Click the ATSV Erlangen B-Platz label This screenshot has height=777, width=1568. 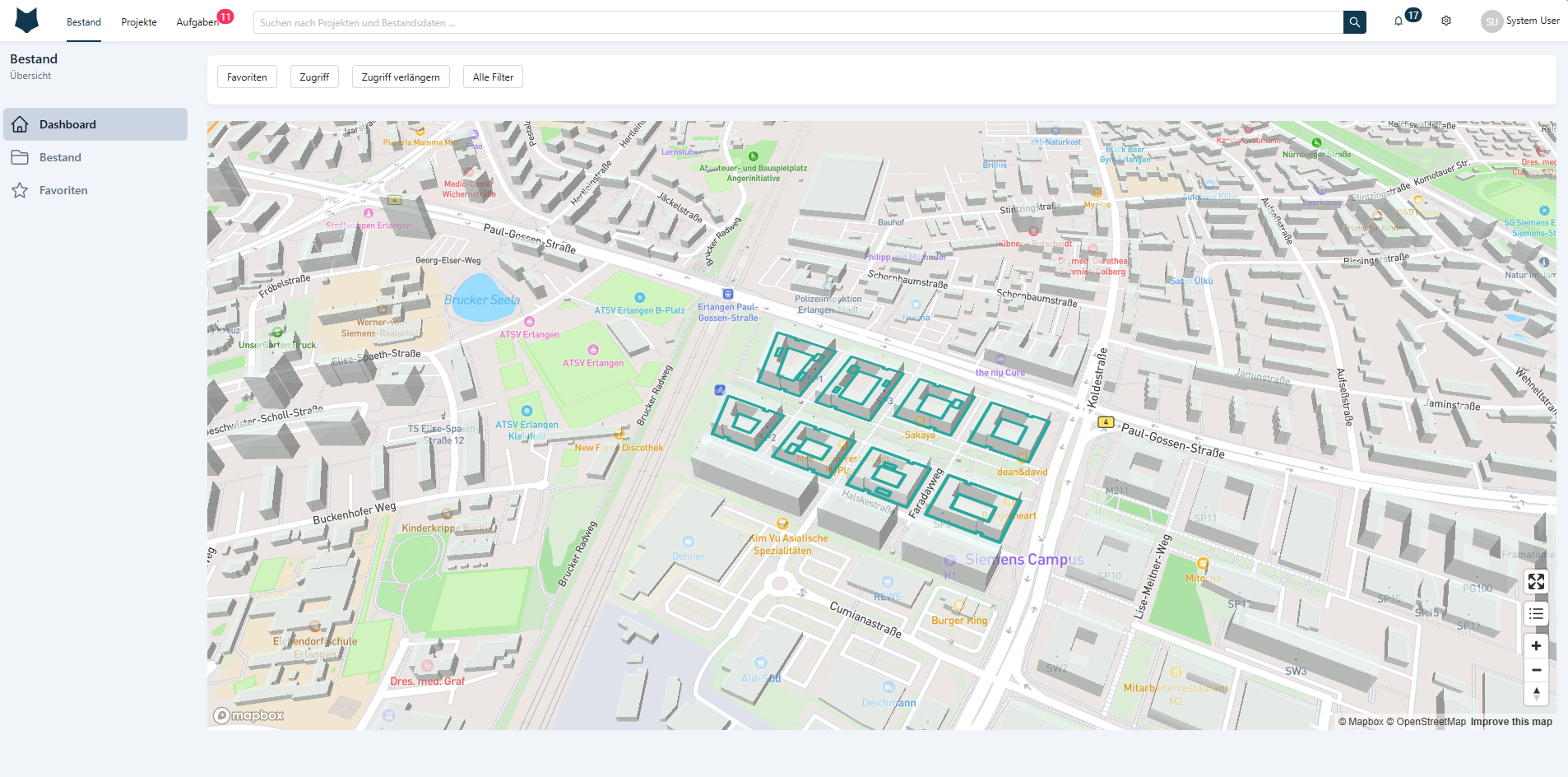click(640, 310)
